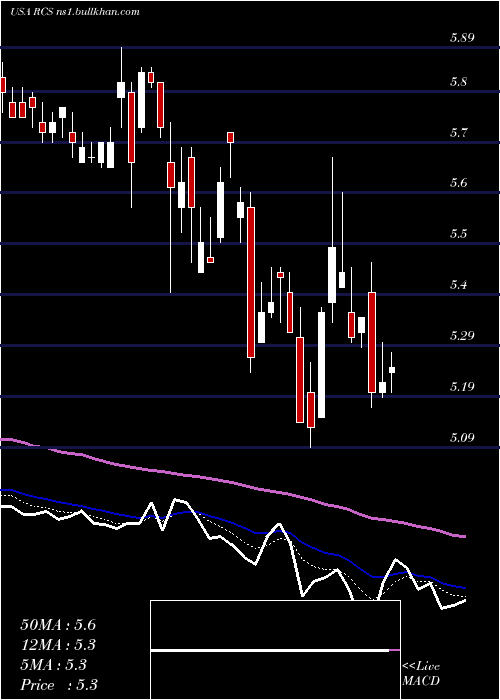Image resolution: width=500 pixels, height=700 pixels.
Task: Click the 'USA RCS ns1.bullkhan.com' chart title
Action: pyautogui.click(x=75, y=12)
